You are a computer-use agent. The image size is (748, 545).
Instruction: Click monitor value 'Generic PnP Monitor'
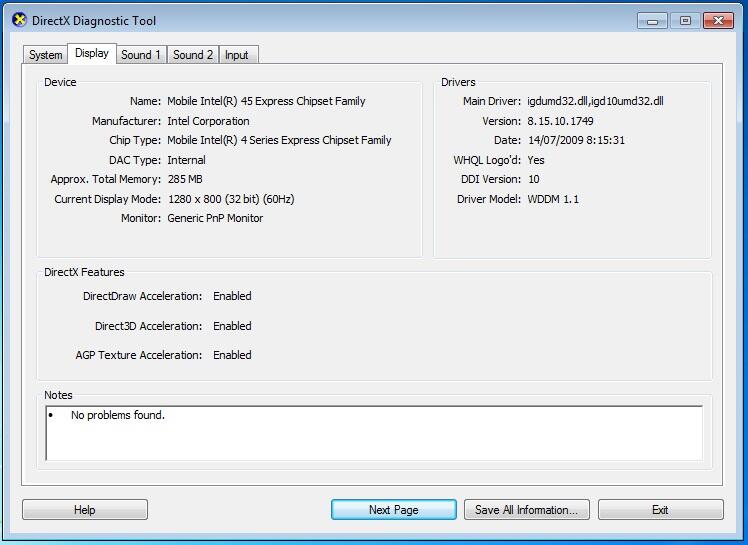tap(215, 218)
